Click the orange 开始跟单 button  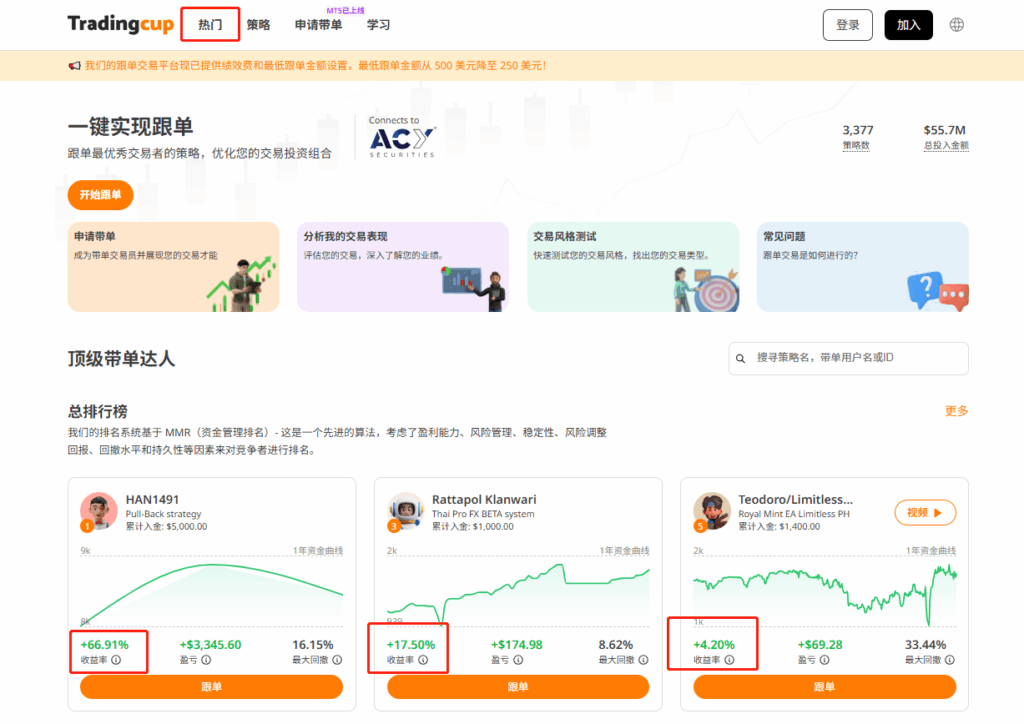click(x=100, y=195)
